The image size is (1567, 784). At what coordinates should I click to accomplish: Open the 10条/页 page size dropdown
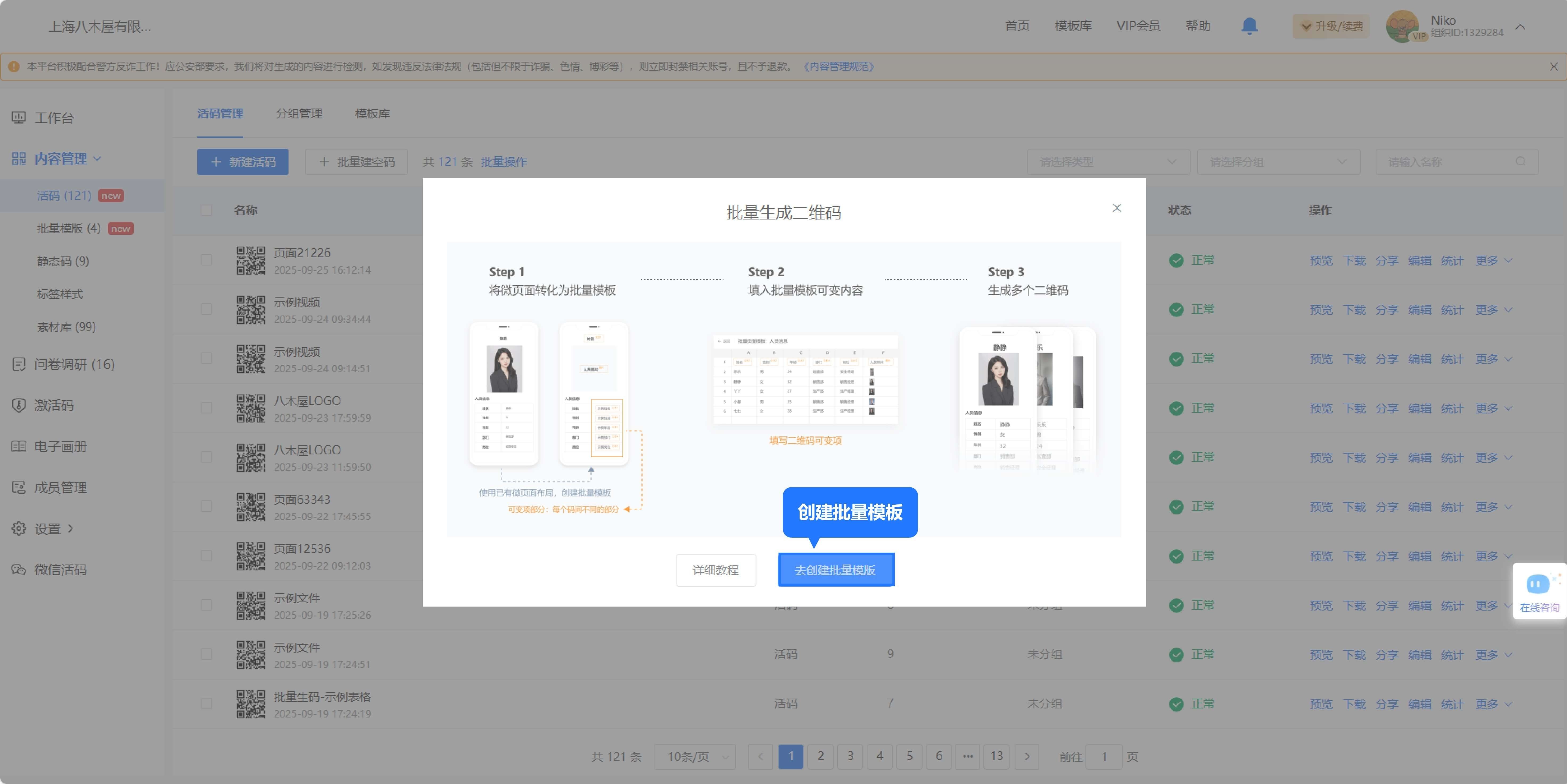tap(695, 757)
